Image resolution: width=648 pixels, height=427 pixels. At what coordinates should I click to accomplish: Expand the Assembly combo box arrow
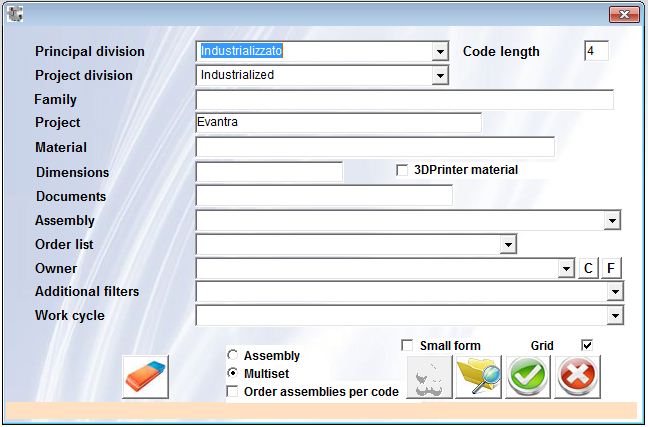(x=612, y=220)
